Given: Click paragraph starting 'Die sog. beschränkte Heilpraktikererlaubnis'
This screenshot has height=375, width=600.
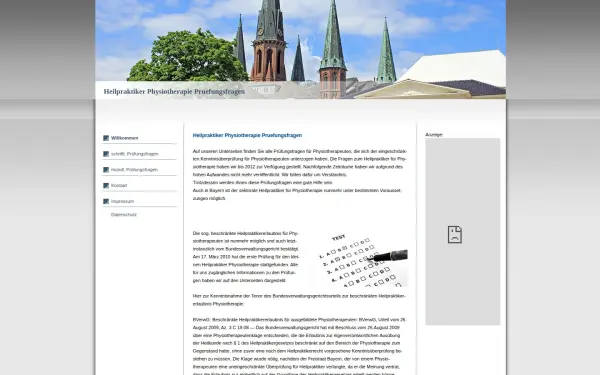Looking at the screenshot, I should (246, 257).
